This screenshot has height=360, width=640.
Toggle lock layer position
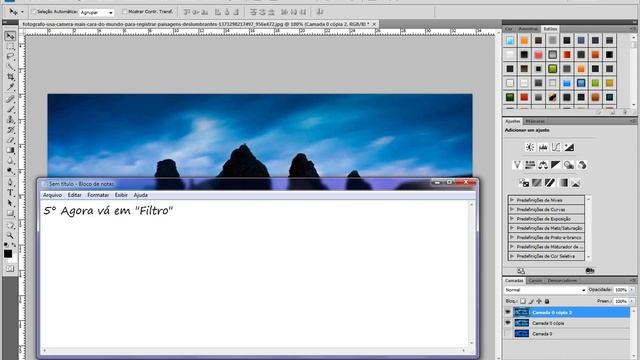(x=539, y=301)
